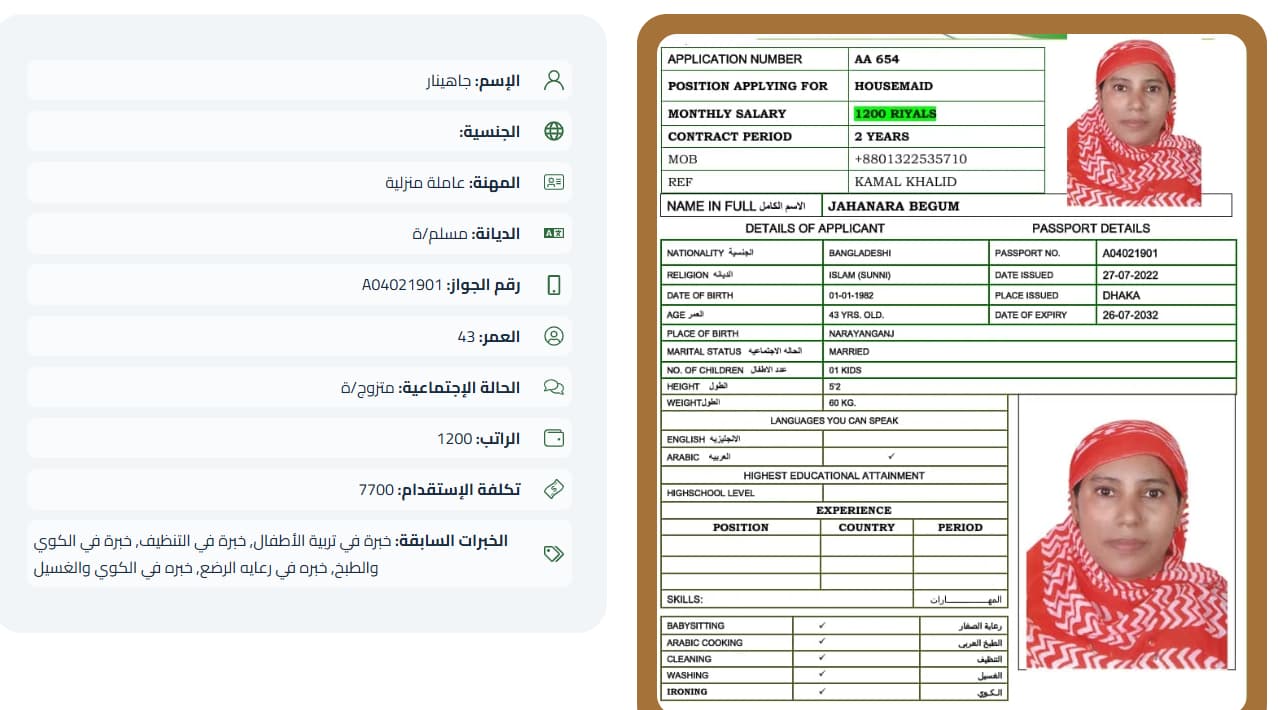Viewport: 1278px width, 710px height.
Task: Select the salary value 1200 in the list
Action: point(454,438)
